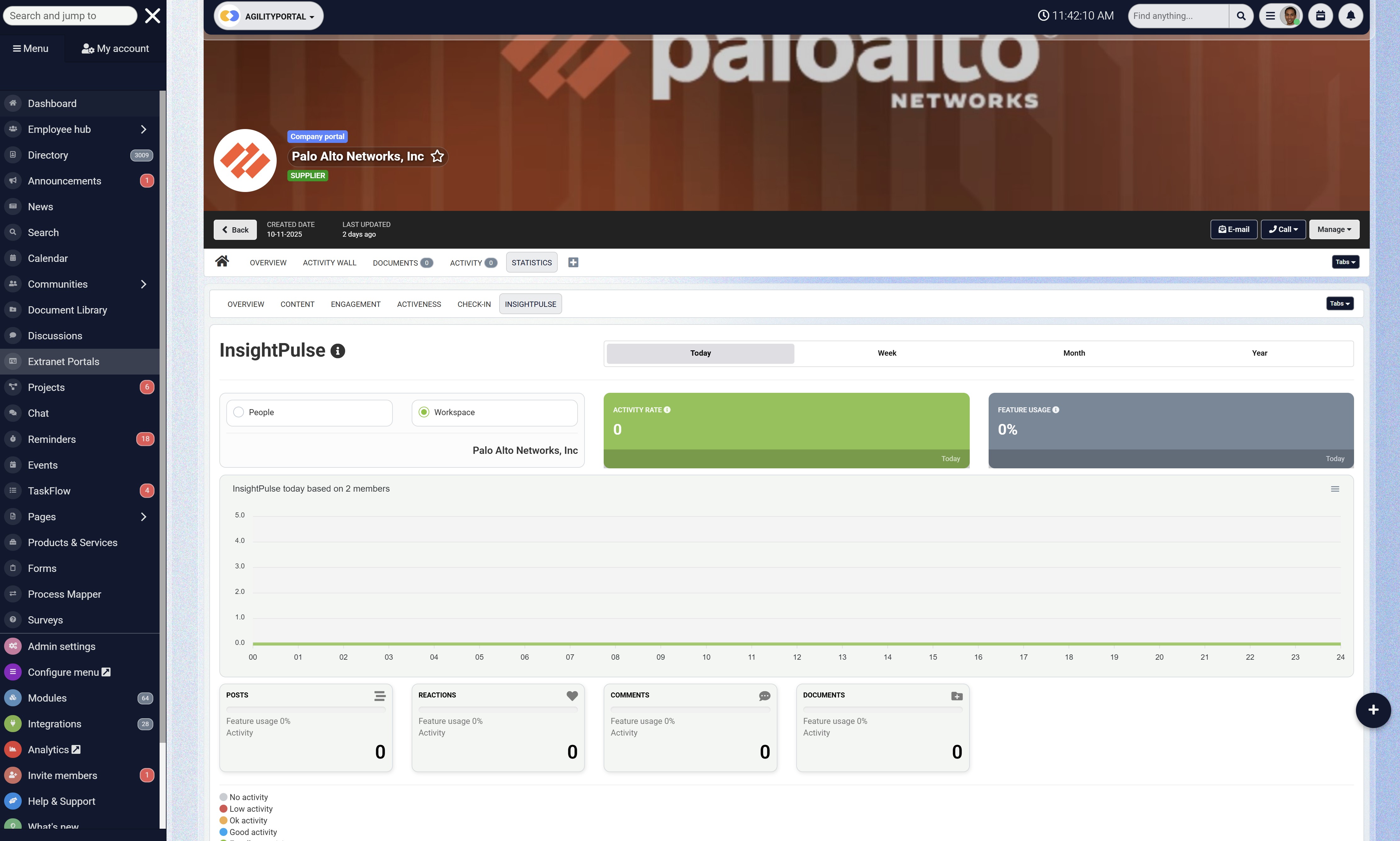Open the Activity Wall tab
Screen dimensions: 1400x841
tap(329, 263)
